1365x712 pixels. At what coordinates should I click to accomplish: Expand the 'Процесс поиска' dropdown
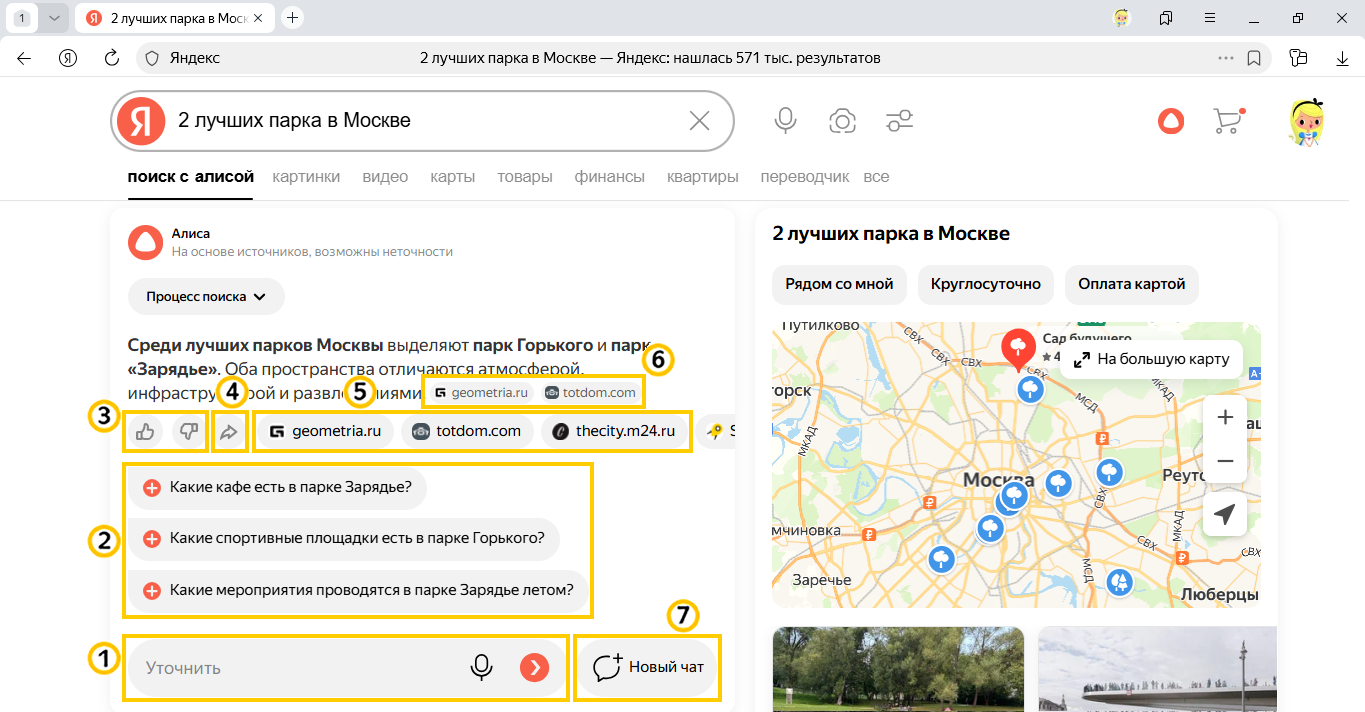pos(206,297)
